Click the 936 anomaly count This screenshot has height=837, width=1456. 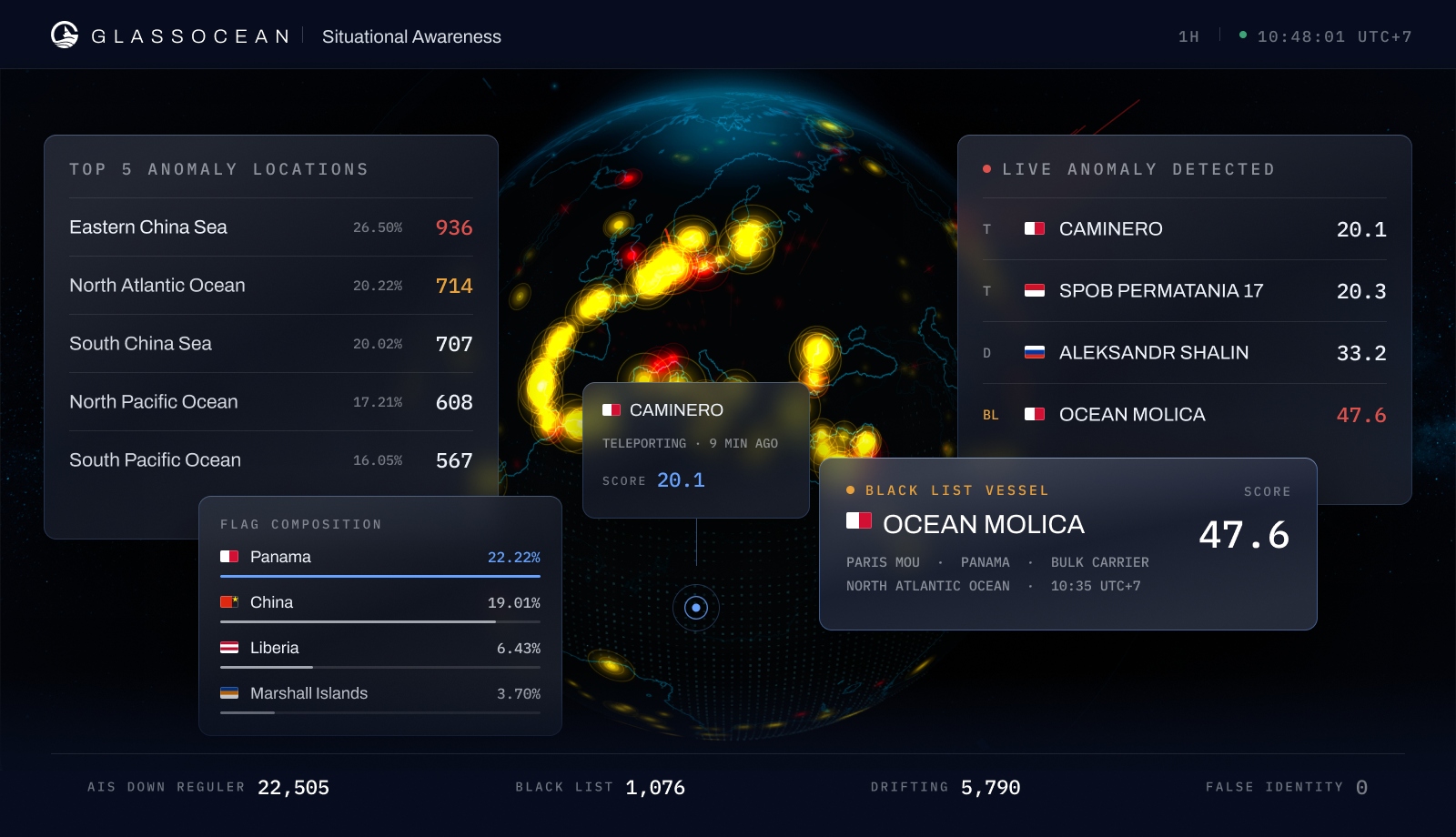(454, 227)
